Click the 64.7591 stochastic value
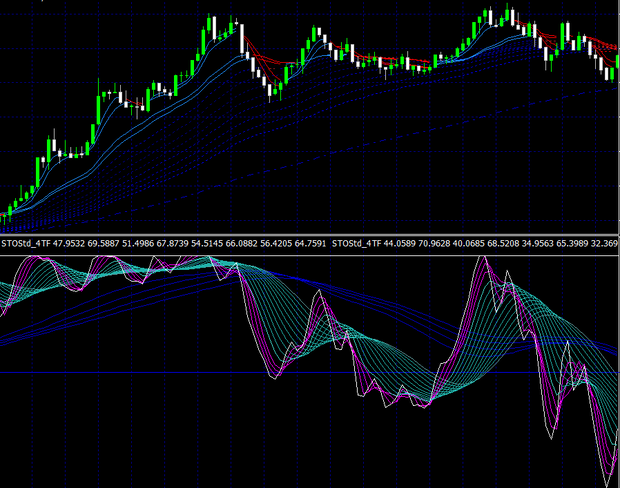620x488 pixels. tap(310, 243)
